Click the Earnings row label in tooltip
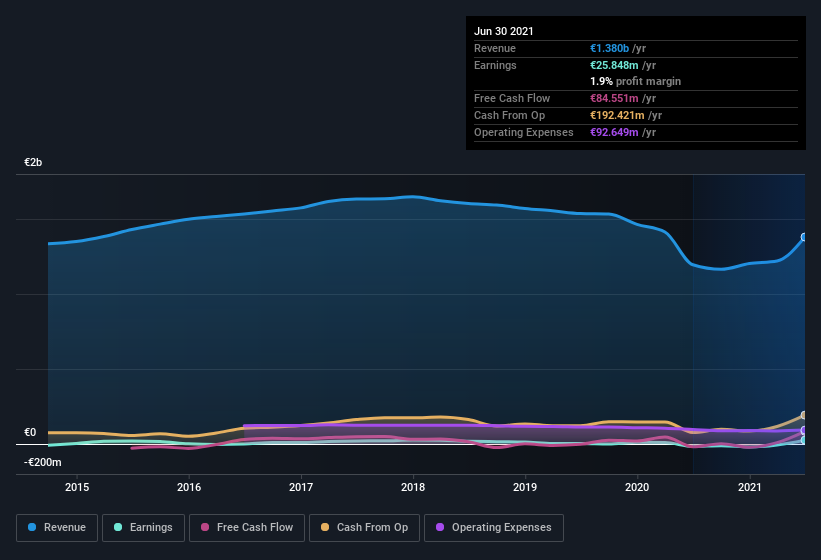821x560 pixels. click(x=495, y=65)
